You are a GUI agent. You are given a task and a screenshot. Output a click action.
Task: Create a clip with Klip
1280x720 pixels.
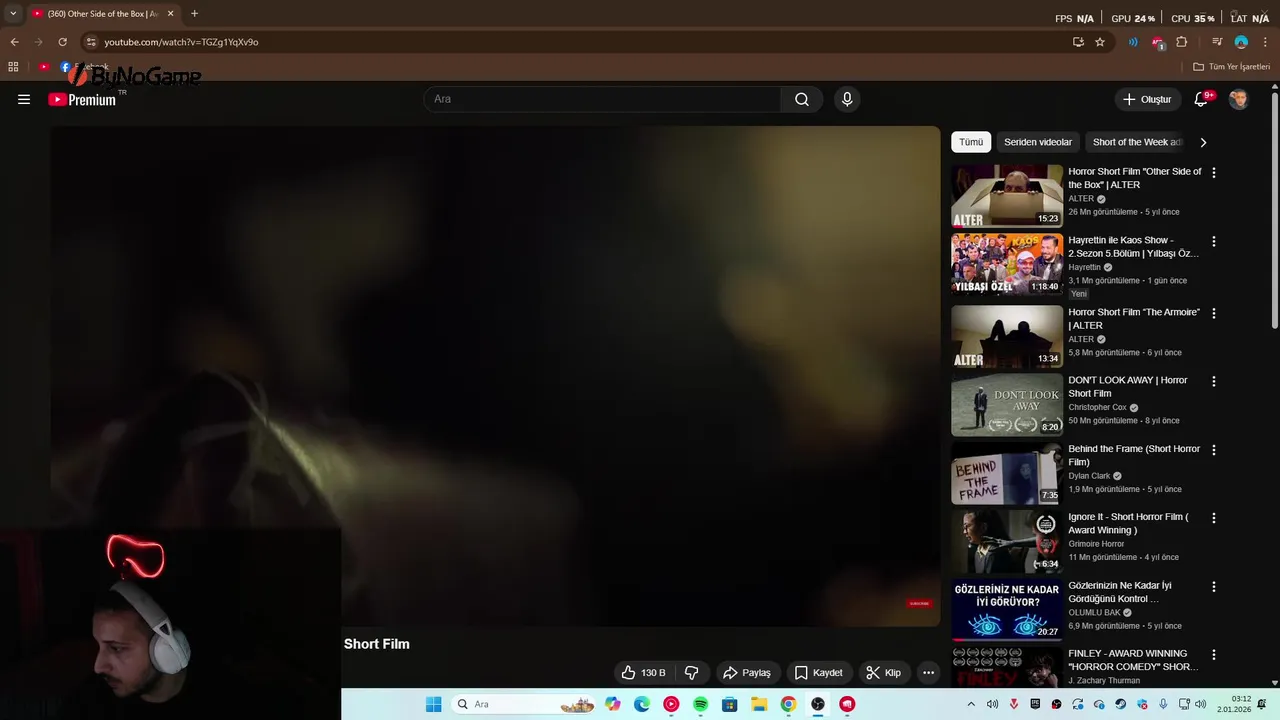[x=883, y=673]
